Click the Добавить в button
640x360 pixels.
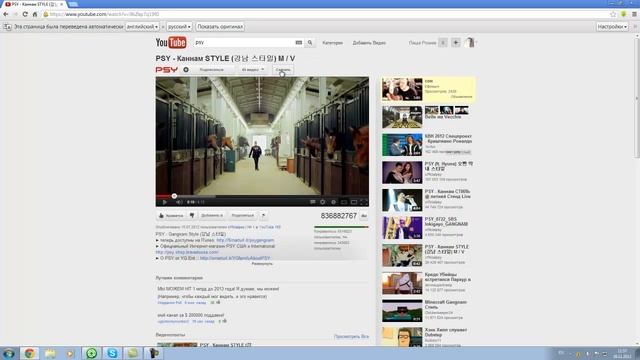tap(212, 216)
